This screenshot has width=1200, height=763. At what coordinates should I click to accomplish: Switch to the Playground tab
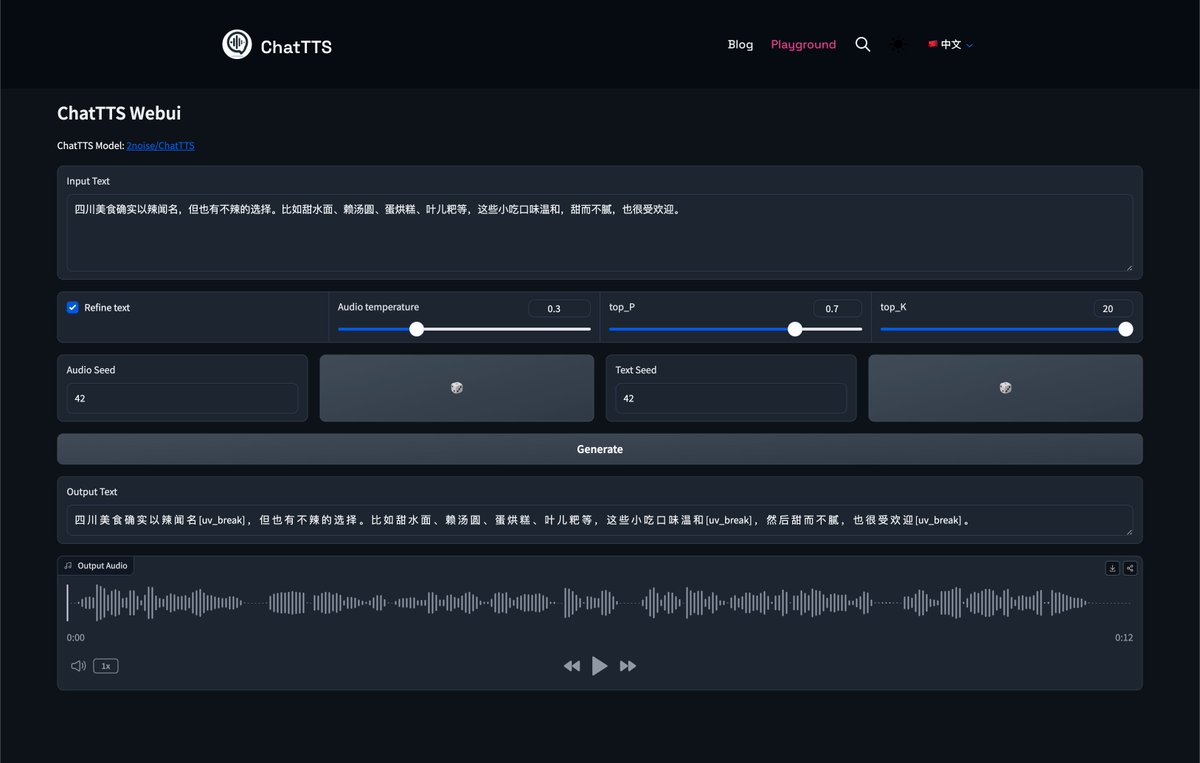click(x=803, y=44)
